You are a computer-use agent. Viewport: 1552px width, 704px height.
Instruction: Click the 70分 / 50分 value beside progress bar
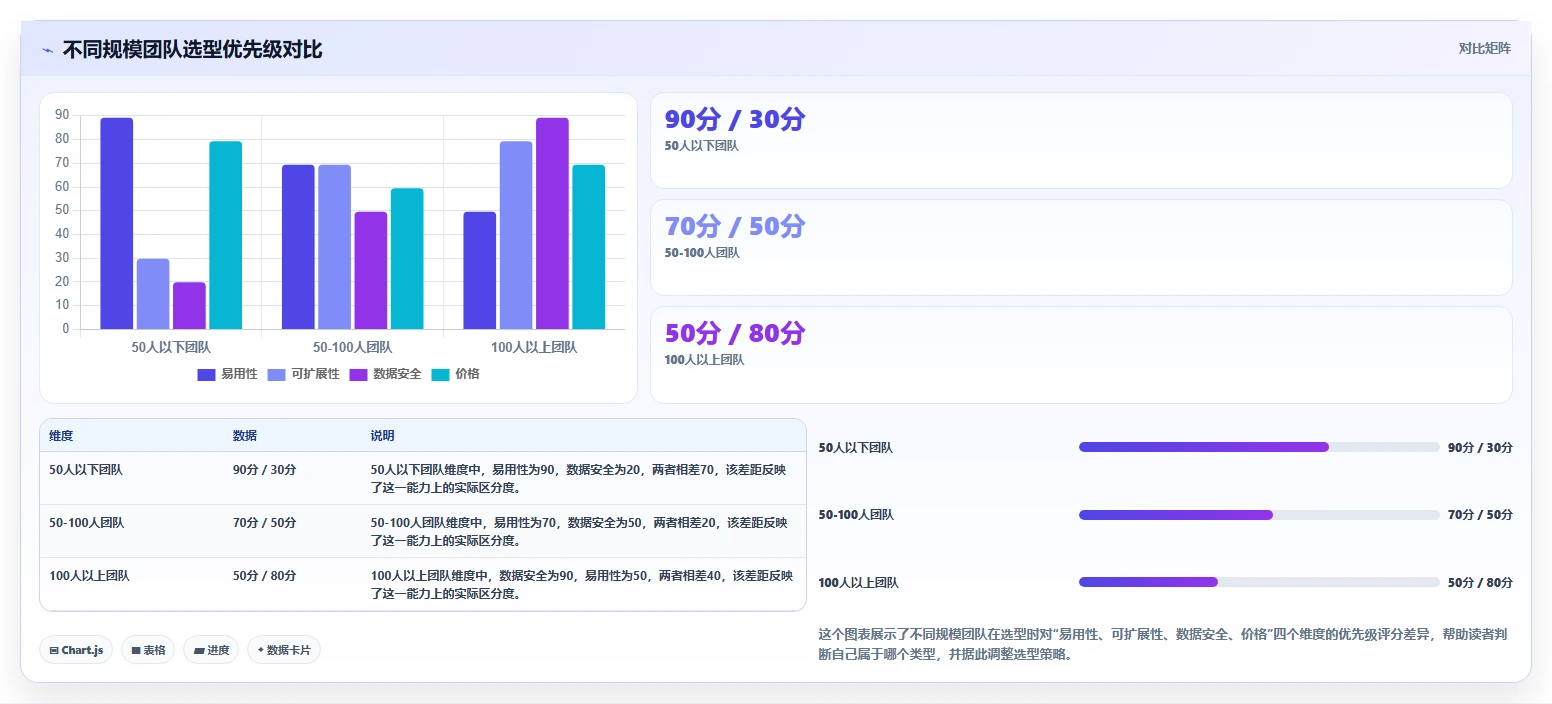[1480, 515]
